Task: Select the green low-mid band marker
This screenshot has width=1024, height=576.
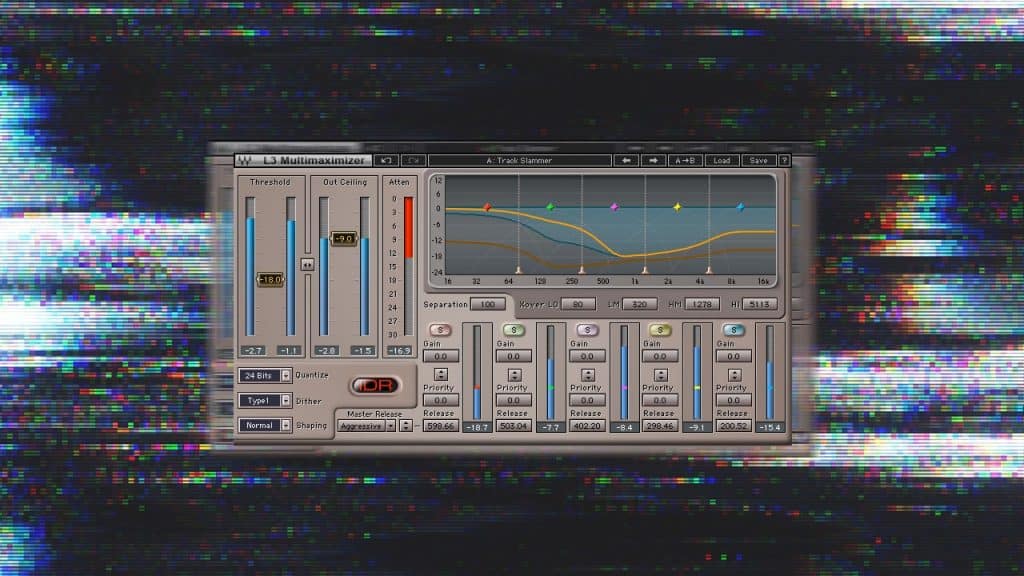Action: click(x=551, y=207)
